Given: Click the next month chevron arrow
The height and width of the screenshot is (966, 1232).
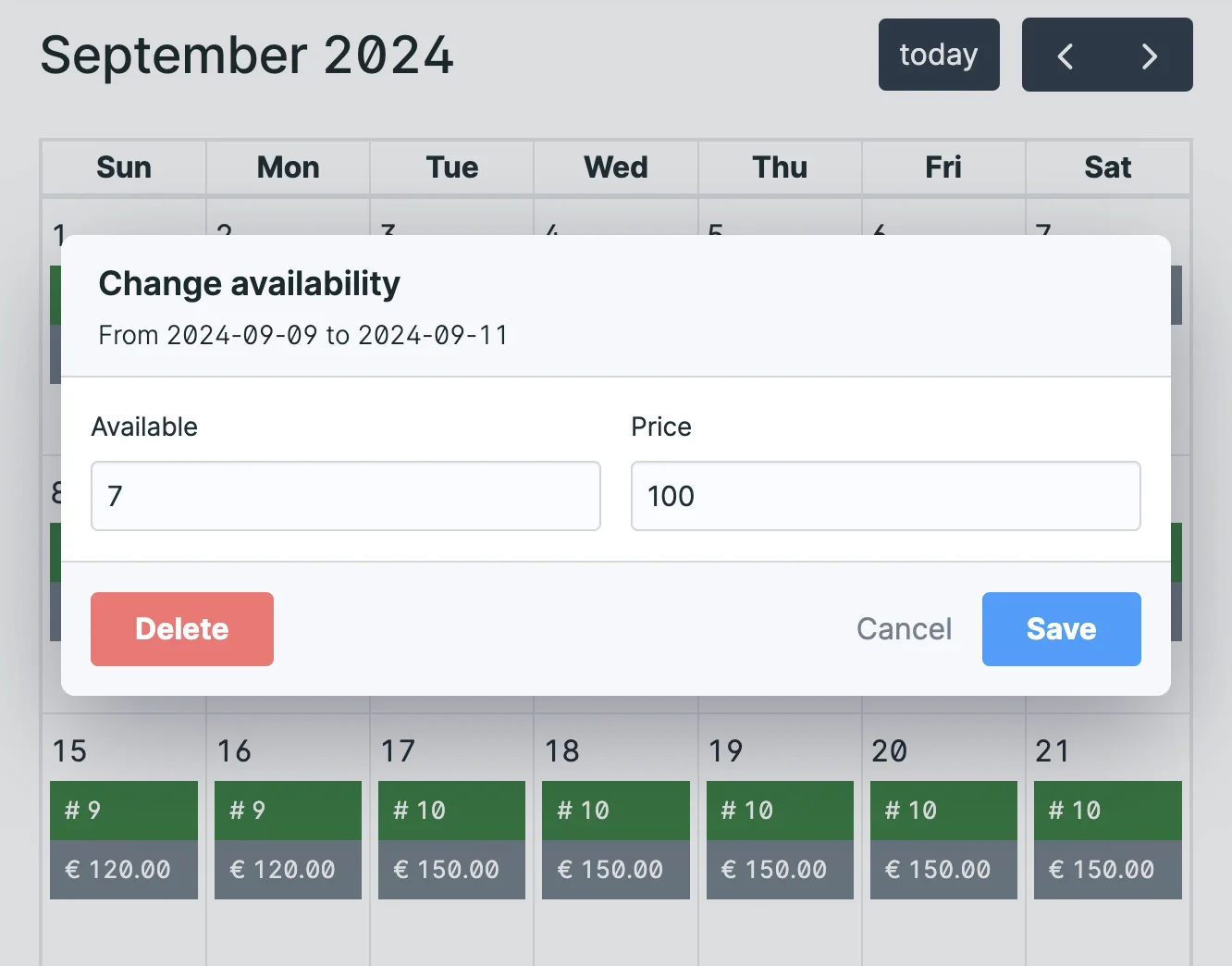Looking at the screenshot, I should (x=1150, y=56).
